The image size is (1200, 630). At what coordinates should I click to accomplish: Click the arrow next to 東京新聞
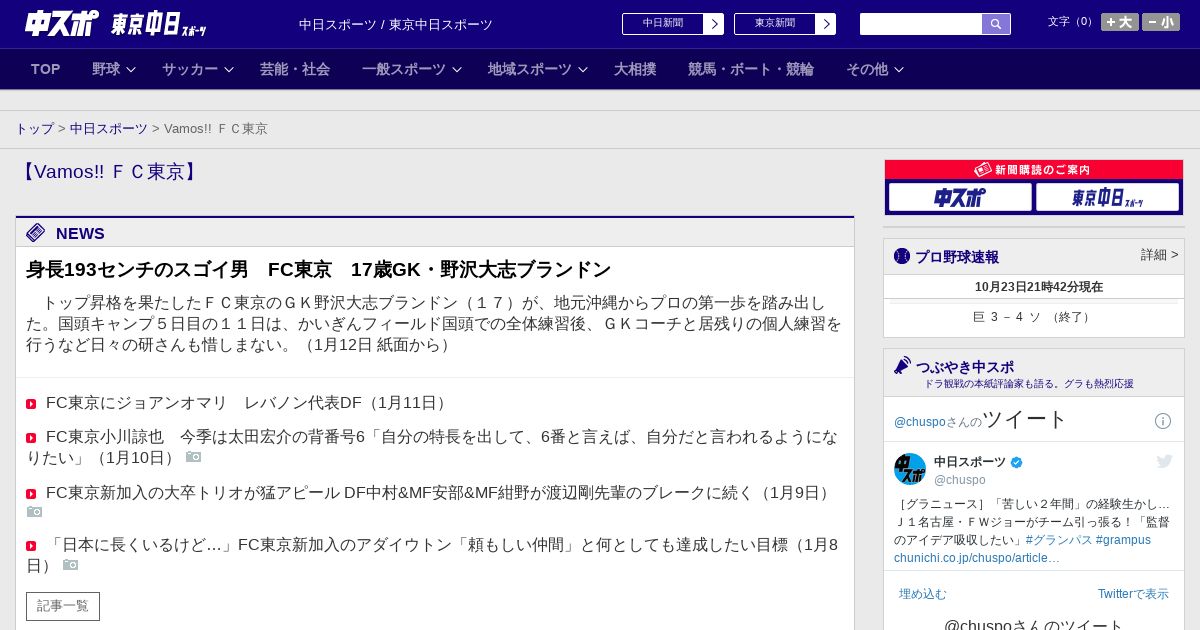[826, 24]
